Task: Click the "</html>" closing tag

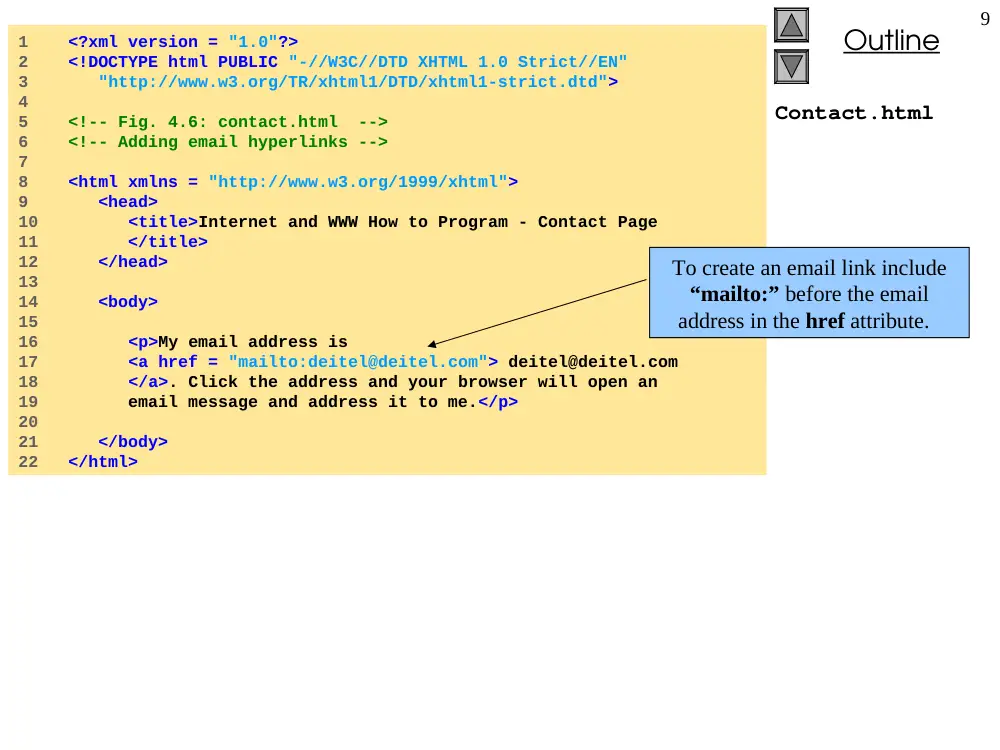Action: pos(103,462)
